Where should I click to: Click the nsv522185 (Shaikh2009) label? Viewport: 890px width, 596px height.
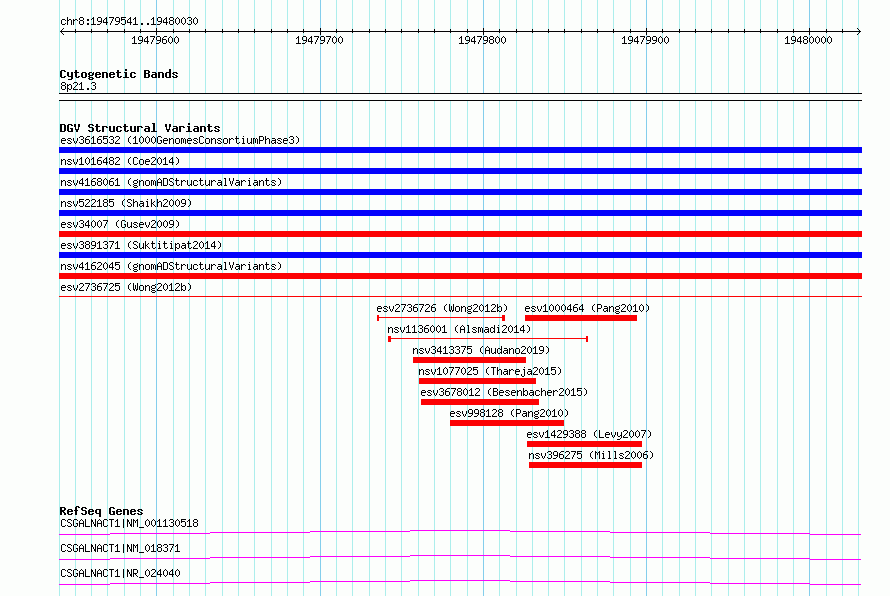tap(126, 203)
